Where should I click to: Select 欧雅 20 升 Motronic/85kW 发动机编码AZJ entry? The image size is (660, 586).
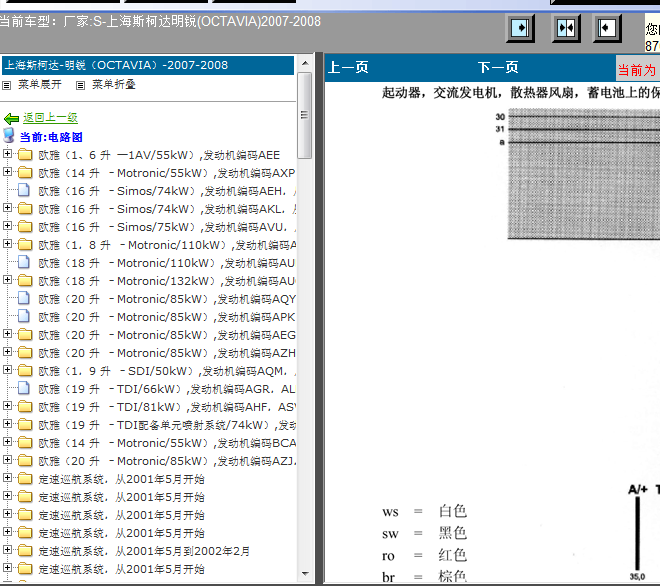[167, 461]
